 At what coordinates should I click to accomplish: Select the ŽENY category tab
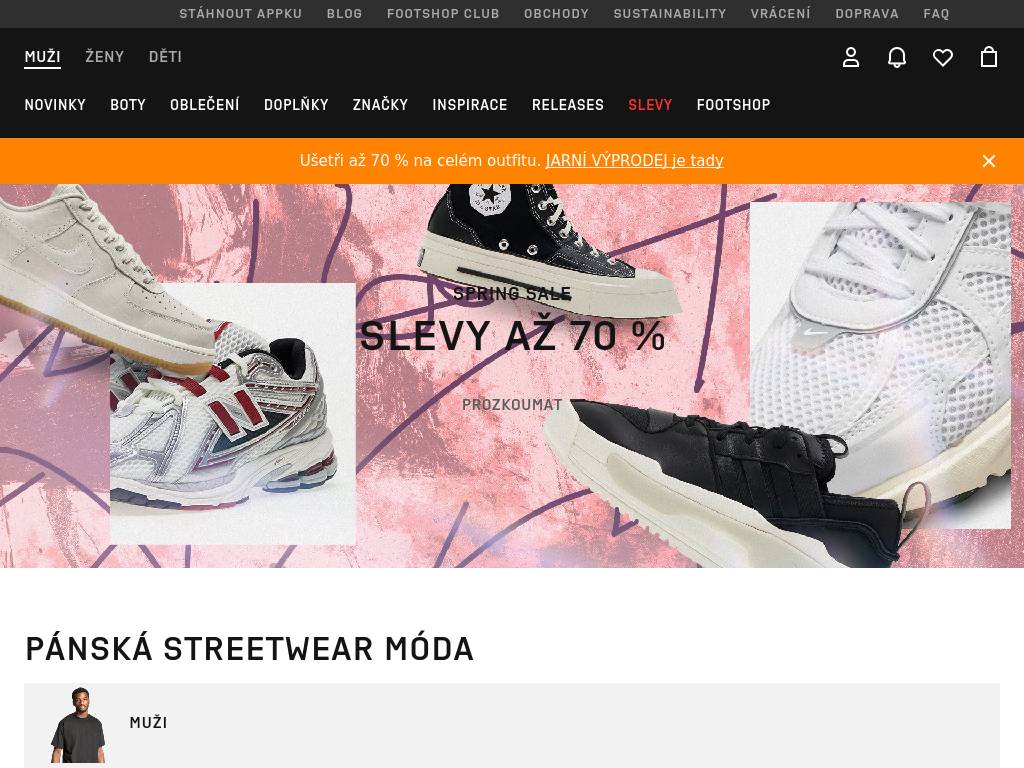(x=104, y=57)
